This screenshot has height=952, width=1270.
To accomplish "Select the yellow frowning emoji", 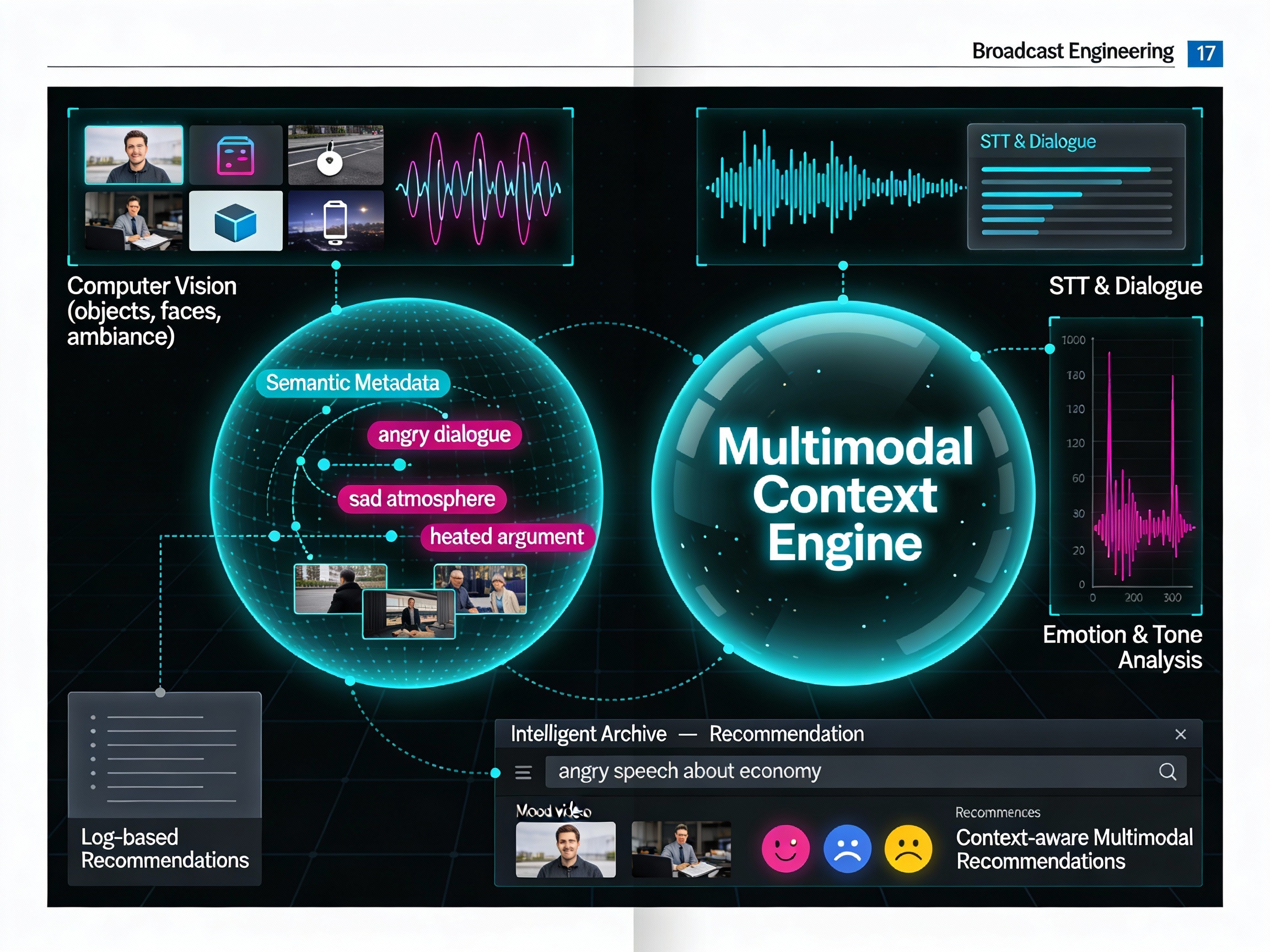I will (x=908, y=848).
